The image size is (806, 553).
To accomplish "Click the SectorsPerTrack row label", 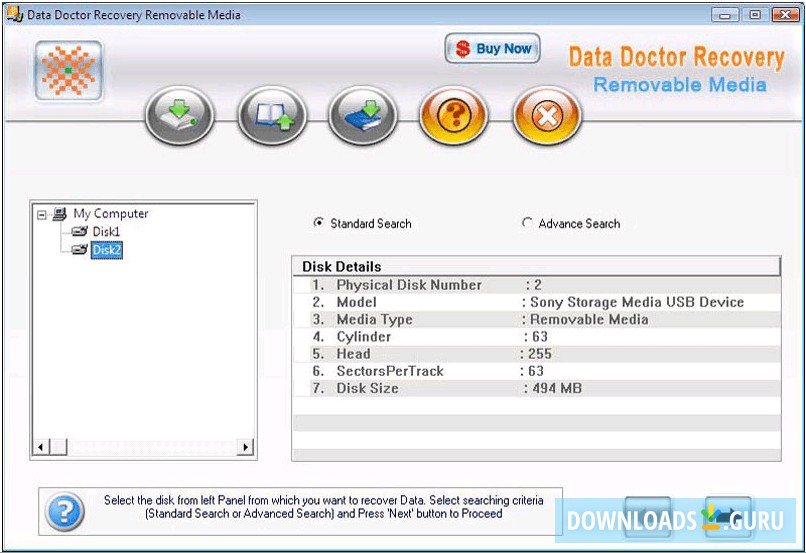I will pos(390,371).
